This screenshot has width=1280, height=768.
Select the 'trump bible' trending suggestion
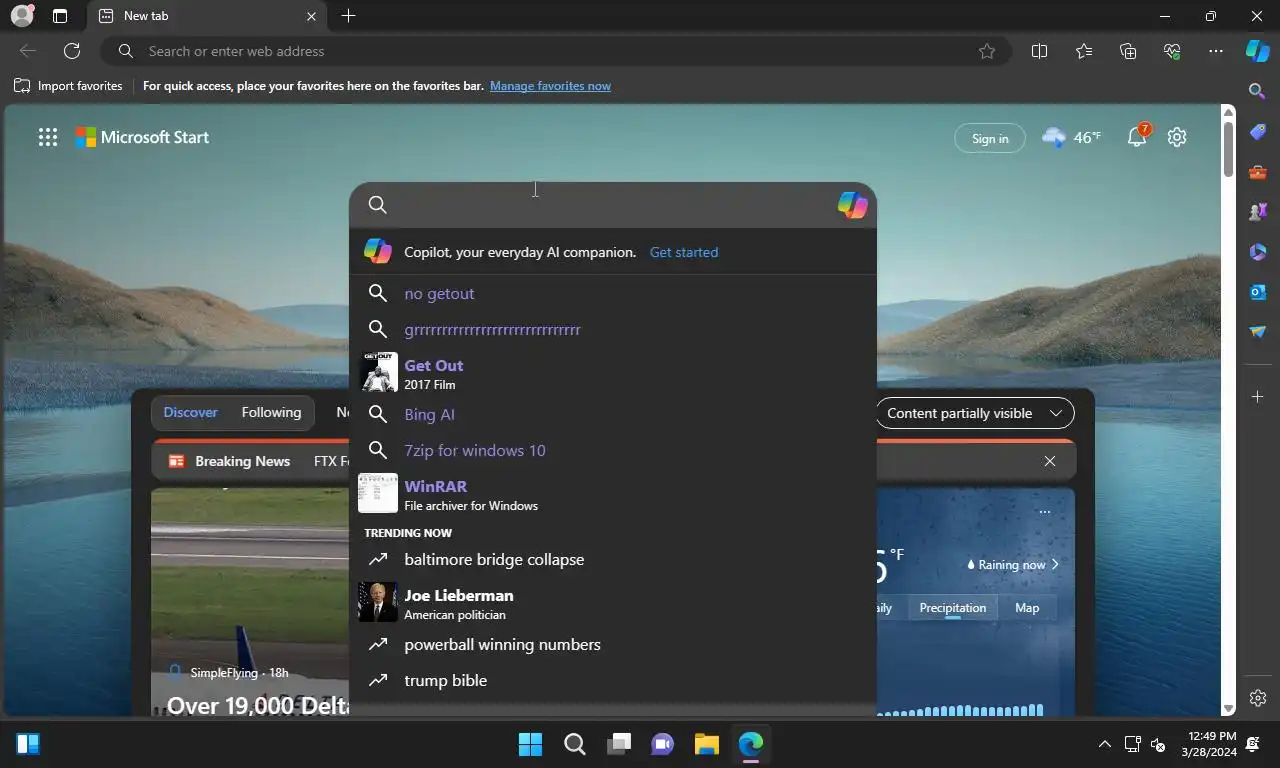[x=613, y=680]
